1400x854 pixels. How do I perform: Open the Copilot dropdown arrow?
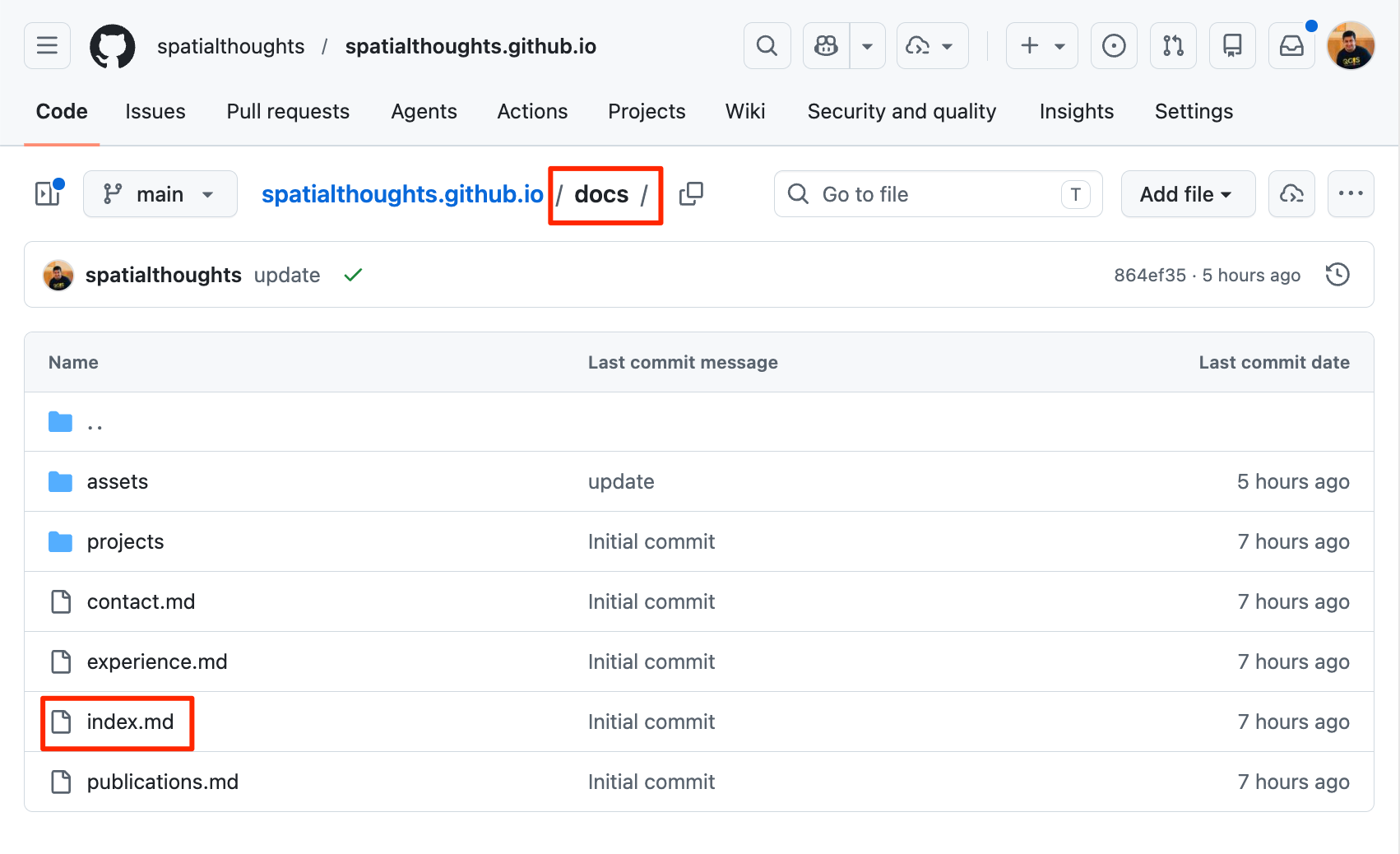point(867,46)
